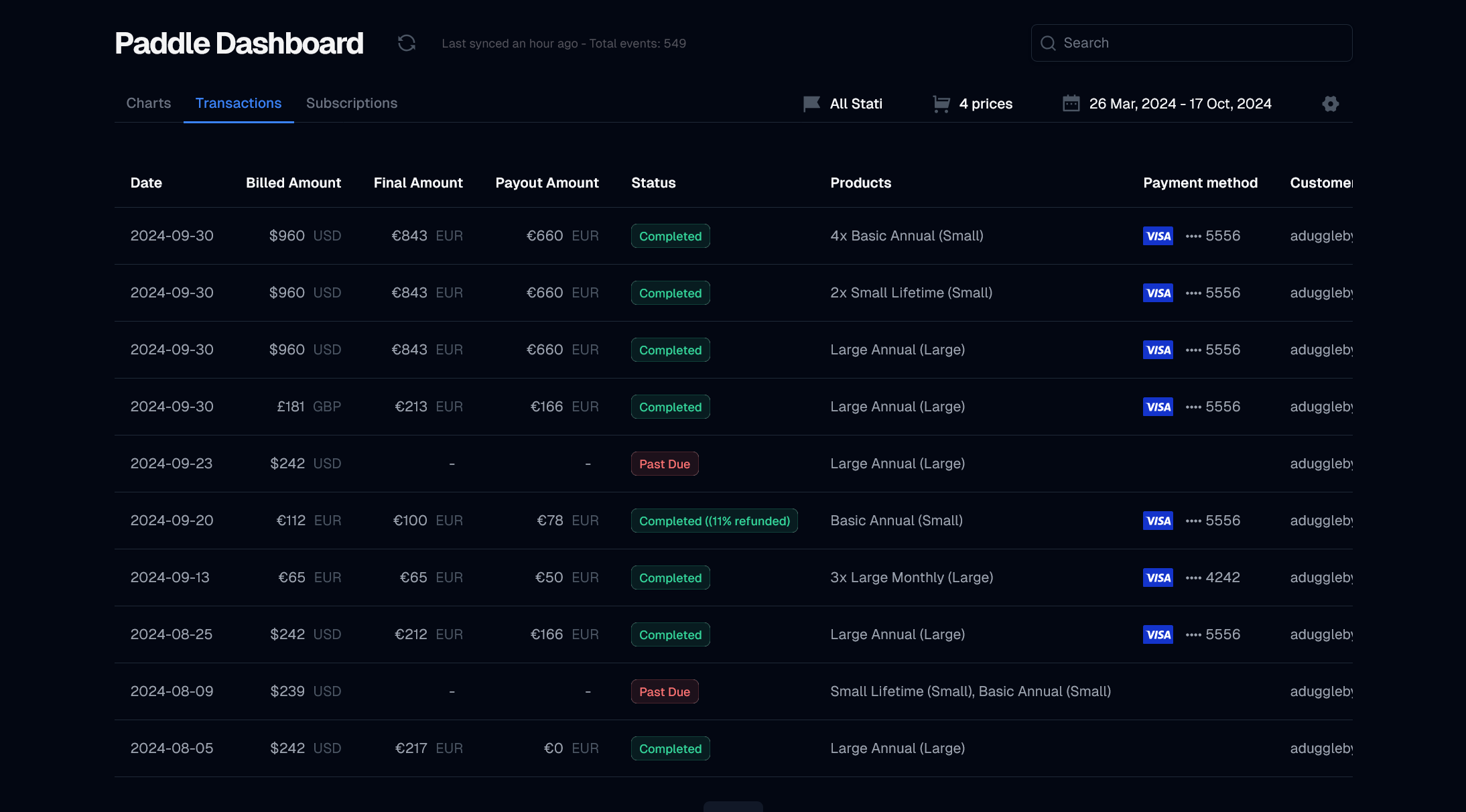Click the date 2024-09-13
This screenshot has width=1466, height=812.
click(170, 578)
